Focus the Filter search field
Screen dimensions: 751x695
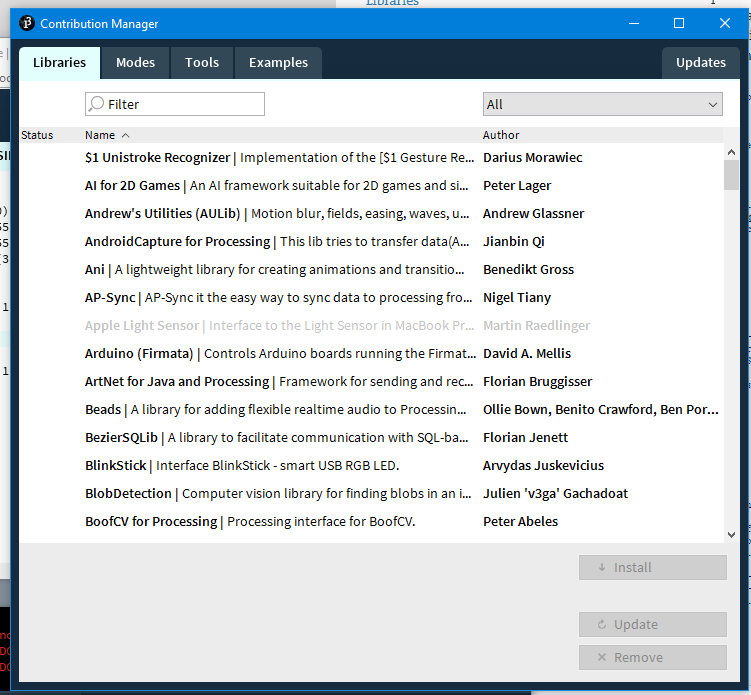tap(175, 104)
